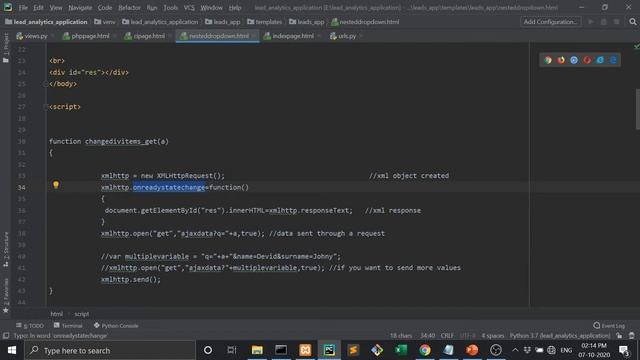Switch to the indexpage.html editor tab
The width and height of the screenshot is (640, 360).
point(293,36)
